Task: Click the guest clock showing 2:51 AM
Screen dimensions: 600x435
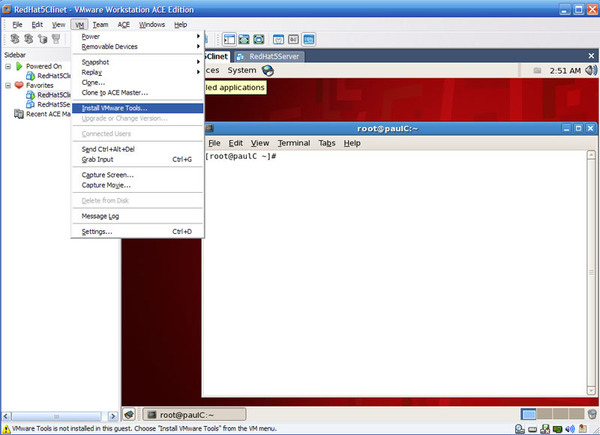Action: (x=565, y=71)
